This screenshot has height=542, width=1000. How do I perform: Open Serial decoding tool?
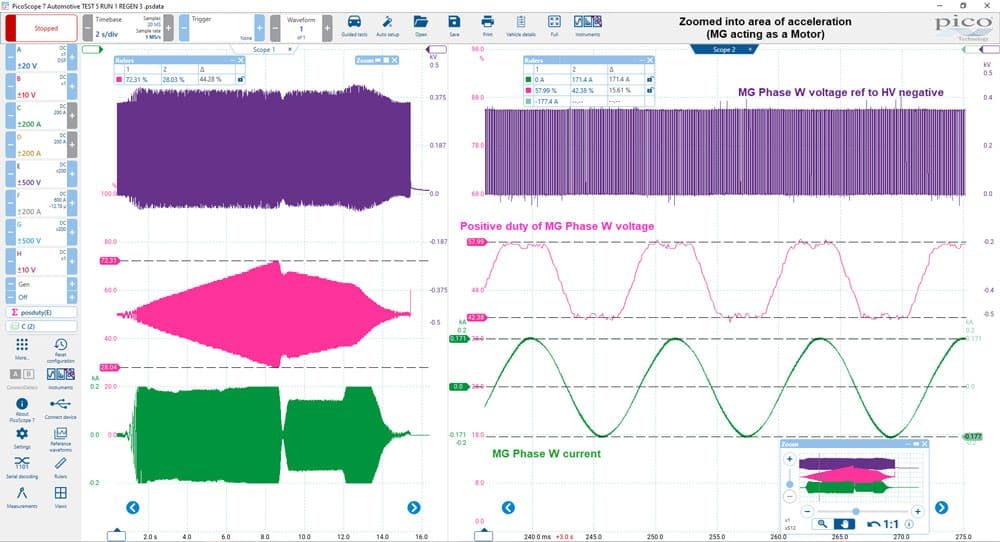pos(22,467)
